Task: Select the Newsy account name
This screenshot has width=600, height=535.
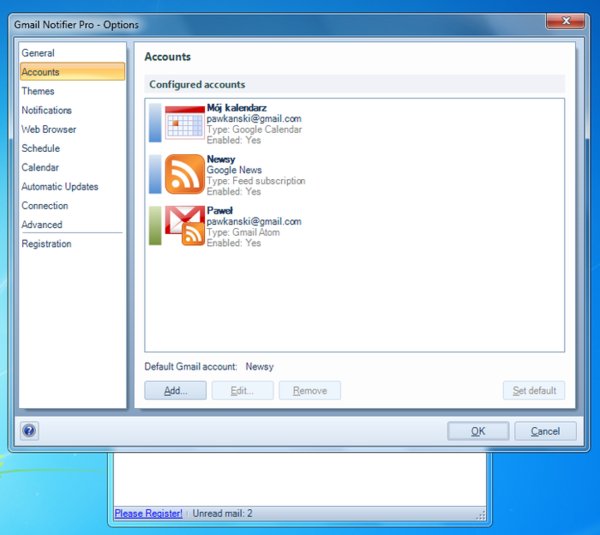Action: click(x=221, y=159)
